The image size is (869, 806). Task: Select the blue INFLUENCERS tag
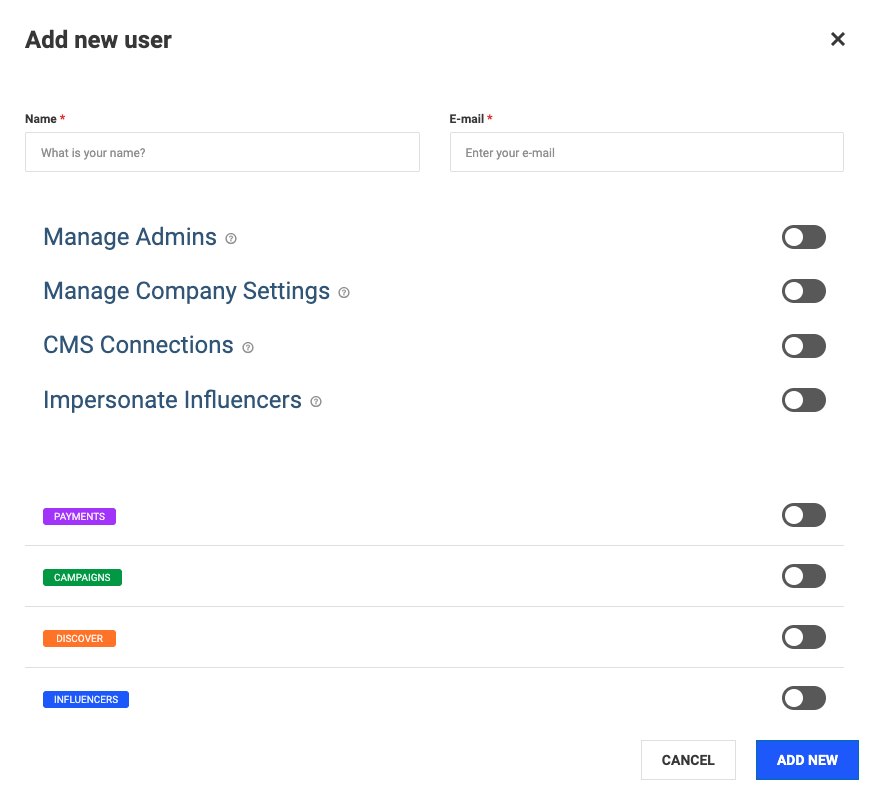86,699
